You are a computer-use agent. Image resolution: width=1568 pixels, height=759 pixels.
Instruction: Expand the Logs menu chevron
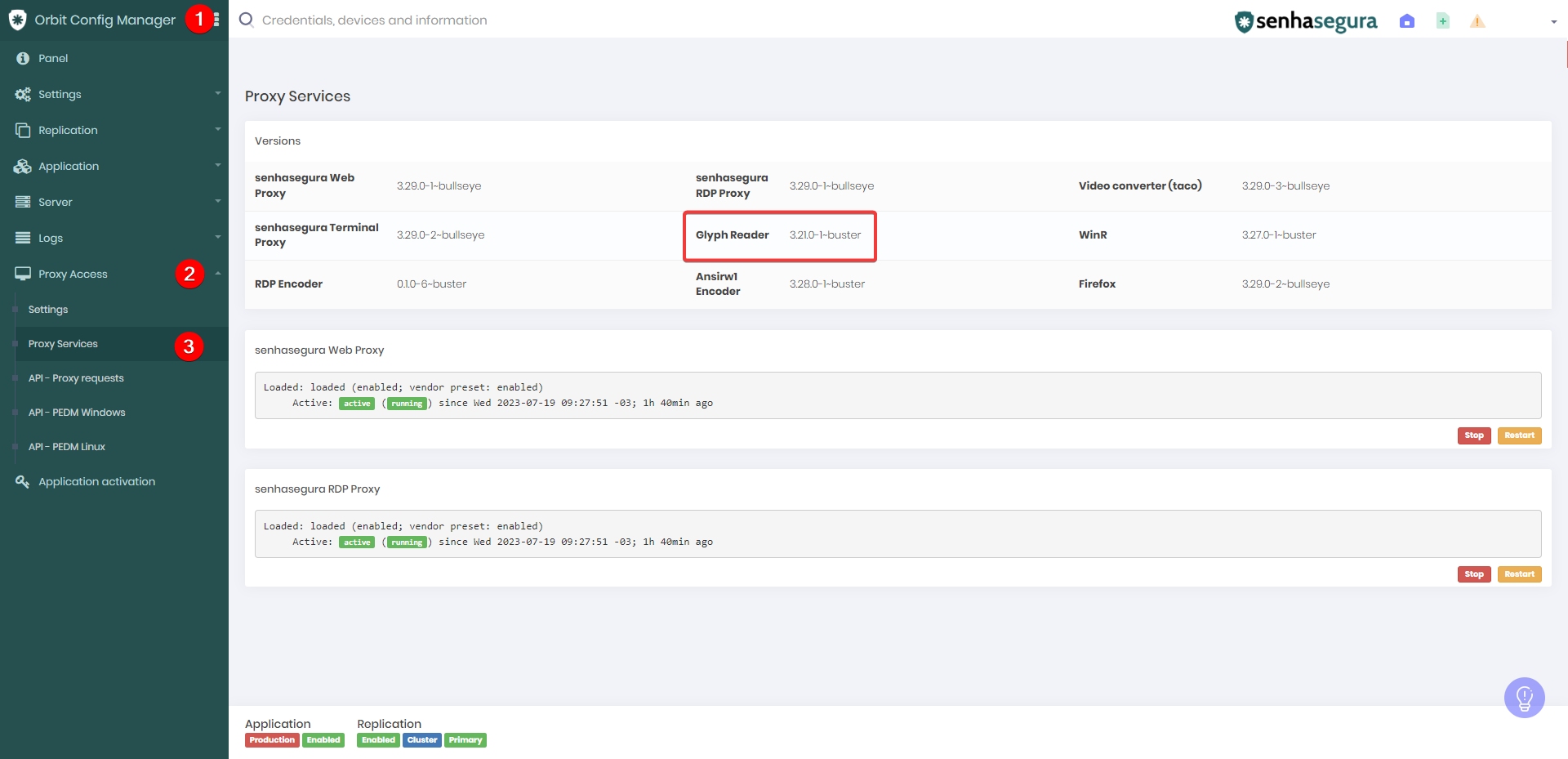(x=218, y=237)
